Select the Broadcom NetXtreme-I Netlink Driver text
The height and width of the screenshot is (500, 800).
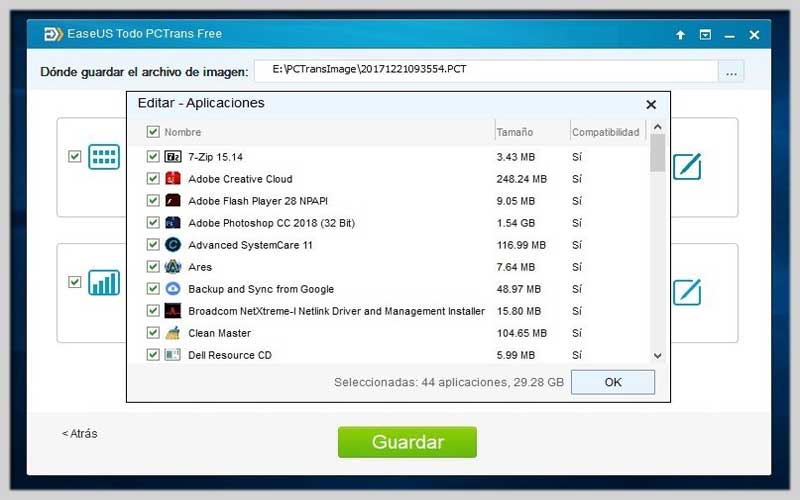pos(336,311)
